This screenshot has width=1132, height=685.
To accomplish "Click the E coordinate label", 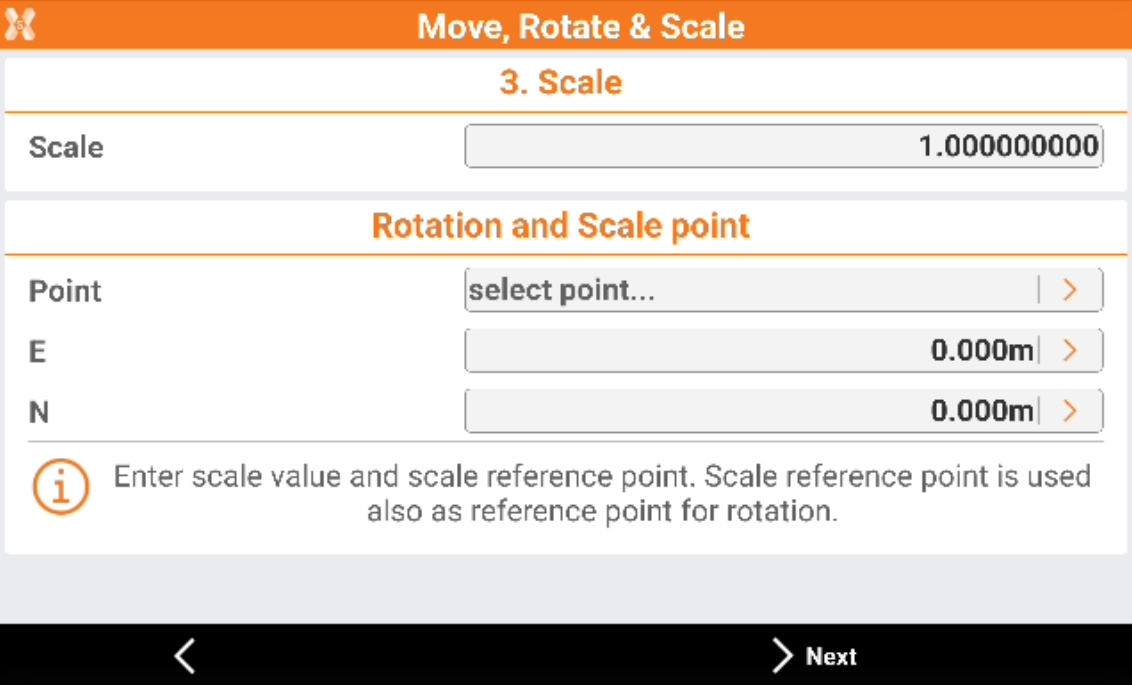I will [x=37, y=351].
